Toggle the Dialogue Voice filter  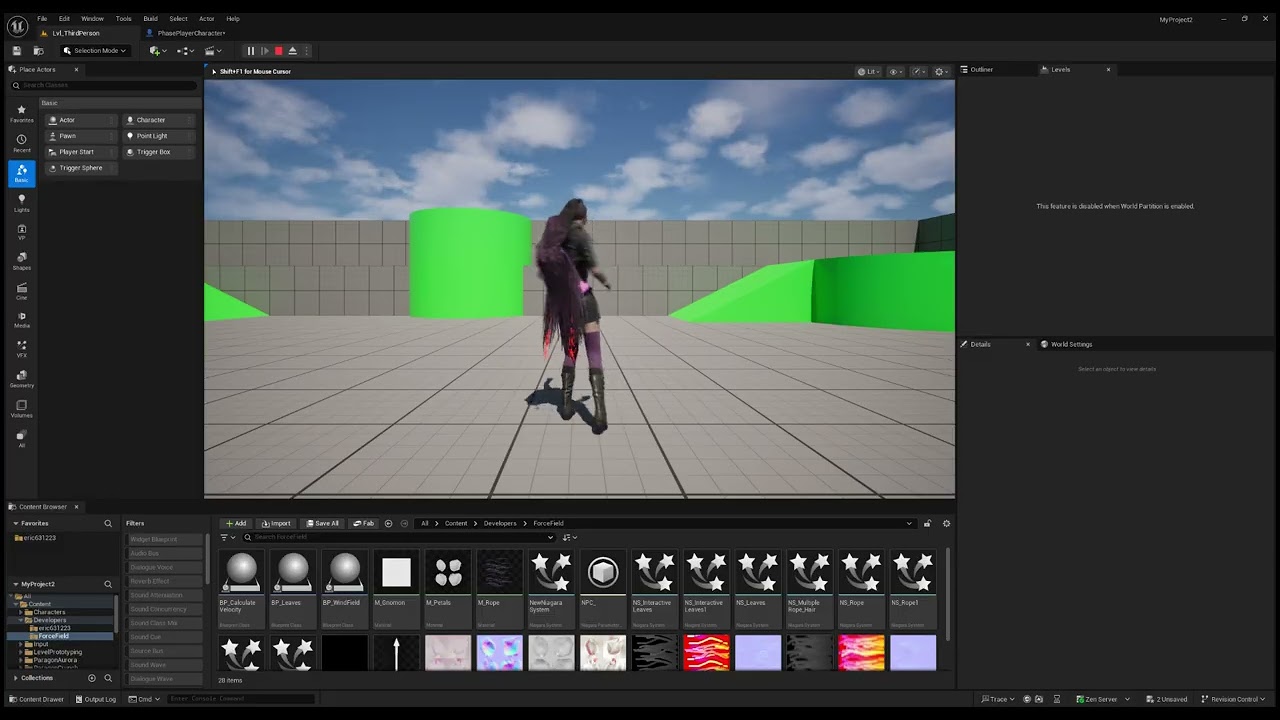pyautogui.click(x=165, y=568)
